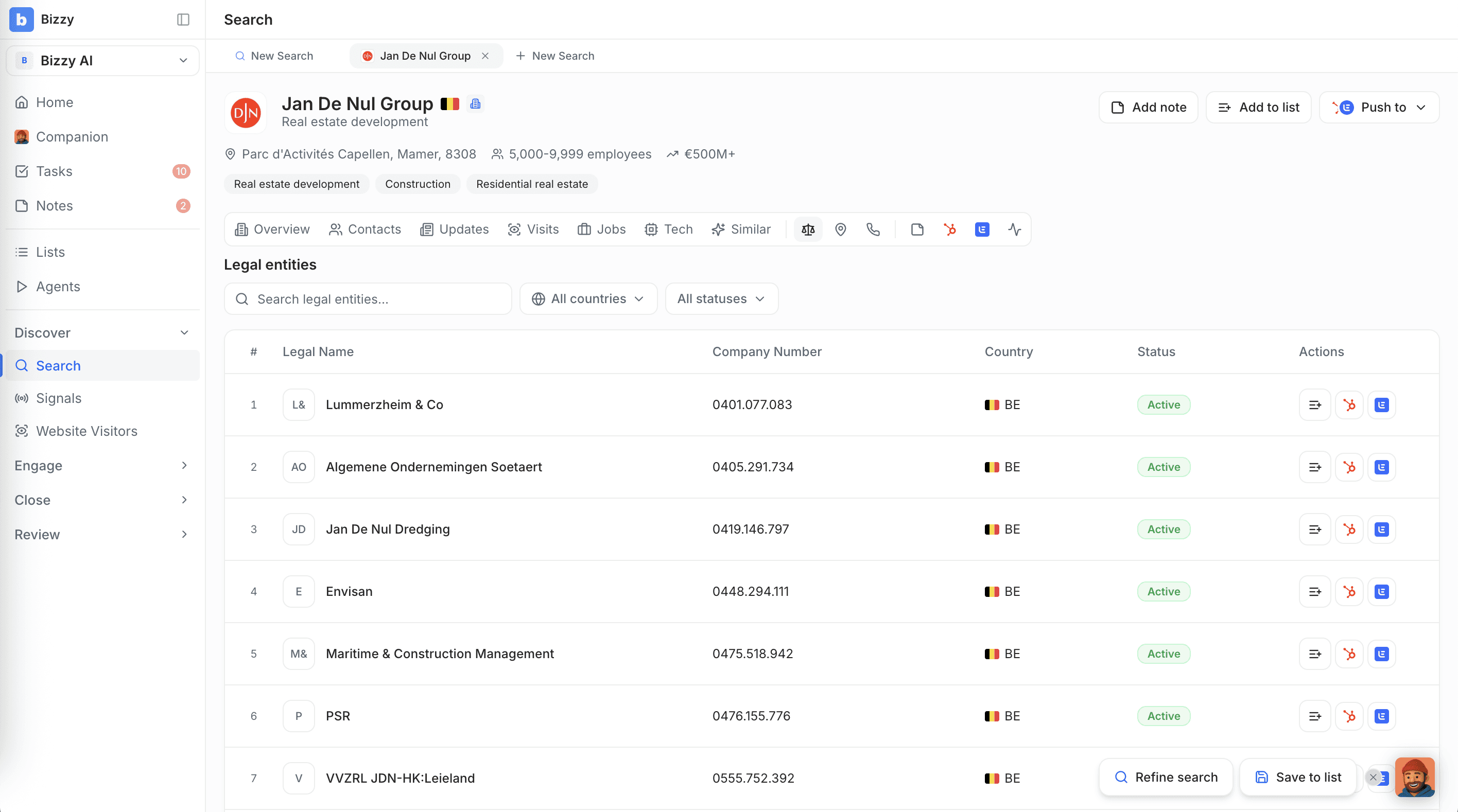Start a new search with plus tab
This screenshot has width=1458, height=812.
pyautogui.click(x=554, y=56)
